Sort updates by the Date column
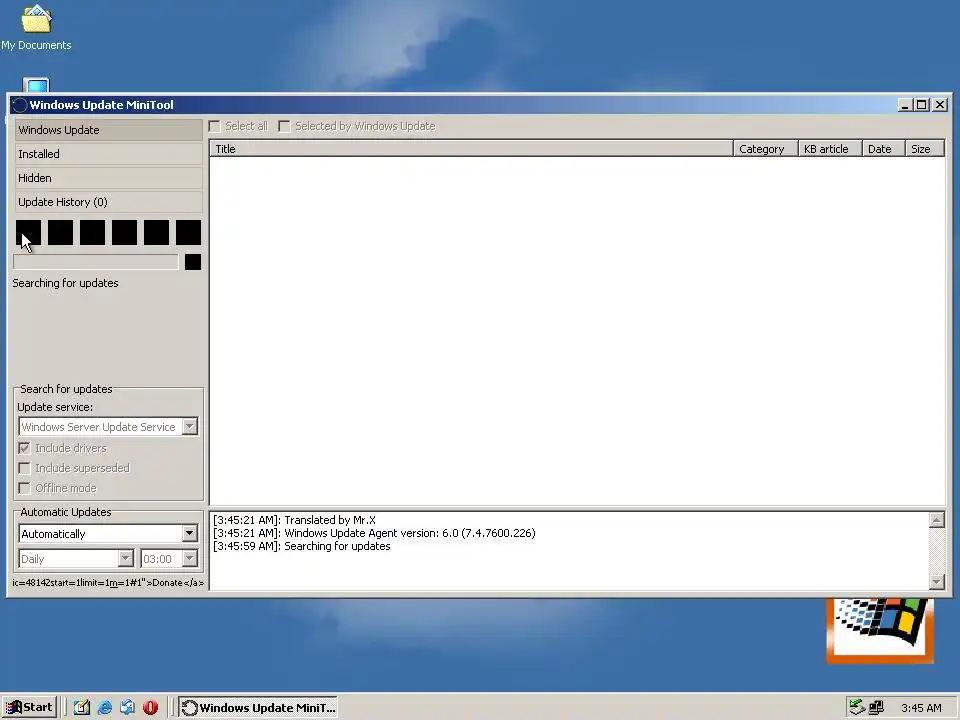This screenshot has height=720, width=960. click(x=883, y=149)
